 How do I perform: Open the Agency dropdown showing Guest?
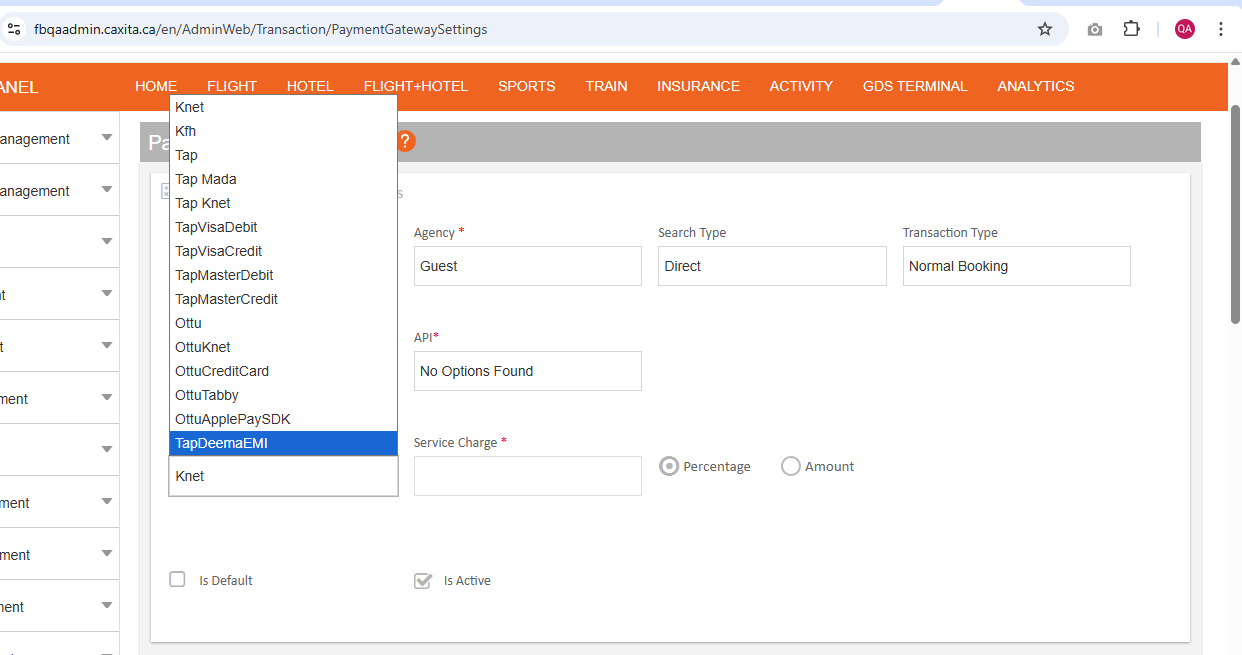pos(527,266)
